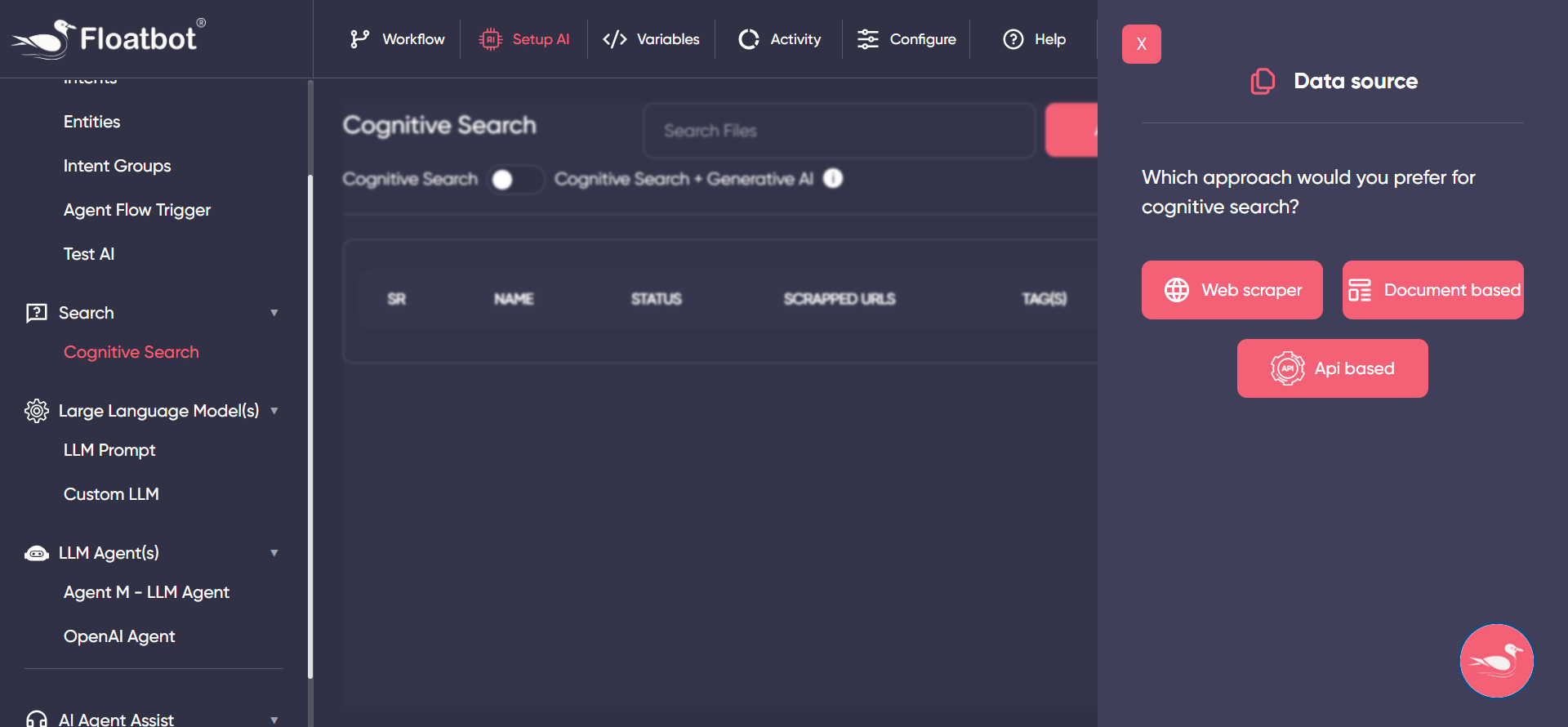This screenshot has height=727, width=1568.
Task: Open the Workflow menu
Action: (x=398, y=39)
